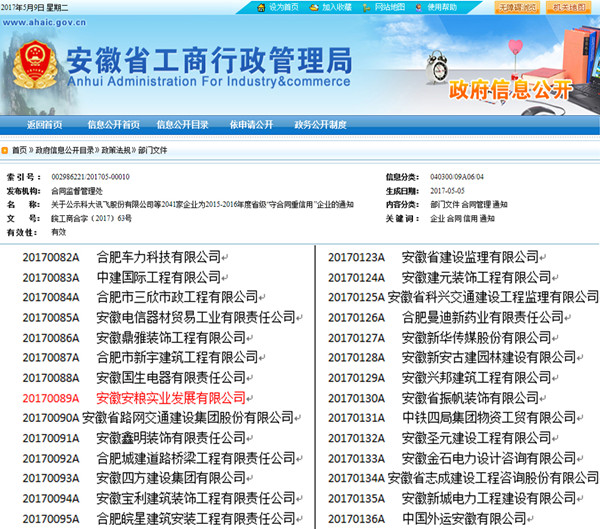The width and height of the screenshot is (600, 529).
Task: Click content category 部门文件 合同管理 通知
Action: pos(469,205)
